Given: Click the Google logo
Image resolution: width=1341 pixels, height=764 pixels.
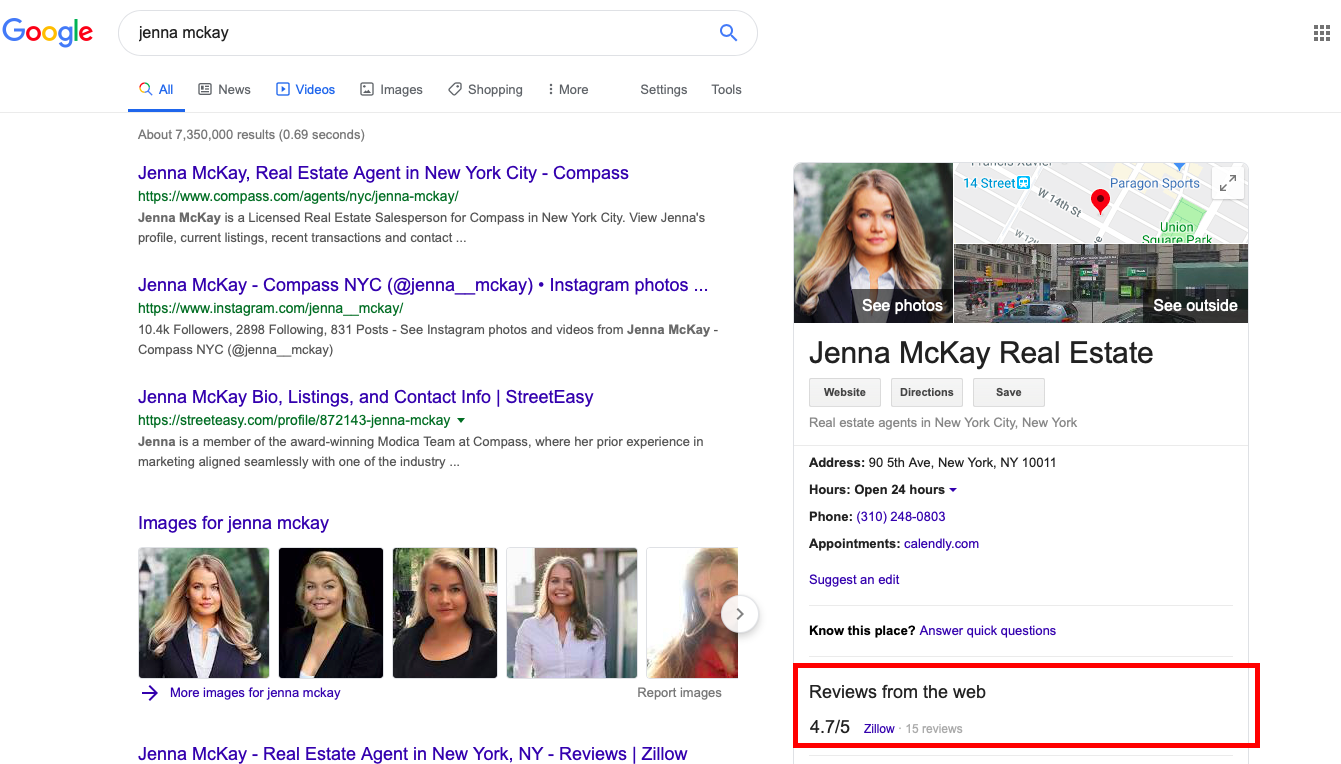Looking at the screenshot, I should 47,32.
